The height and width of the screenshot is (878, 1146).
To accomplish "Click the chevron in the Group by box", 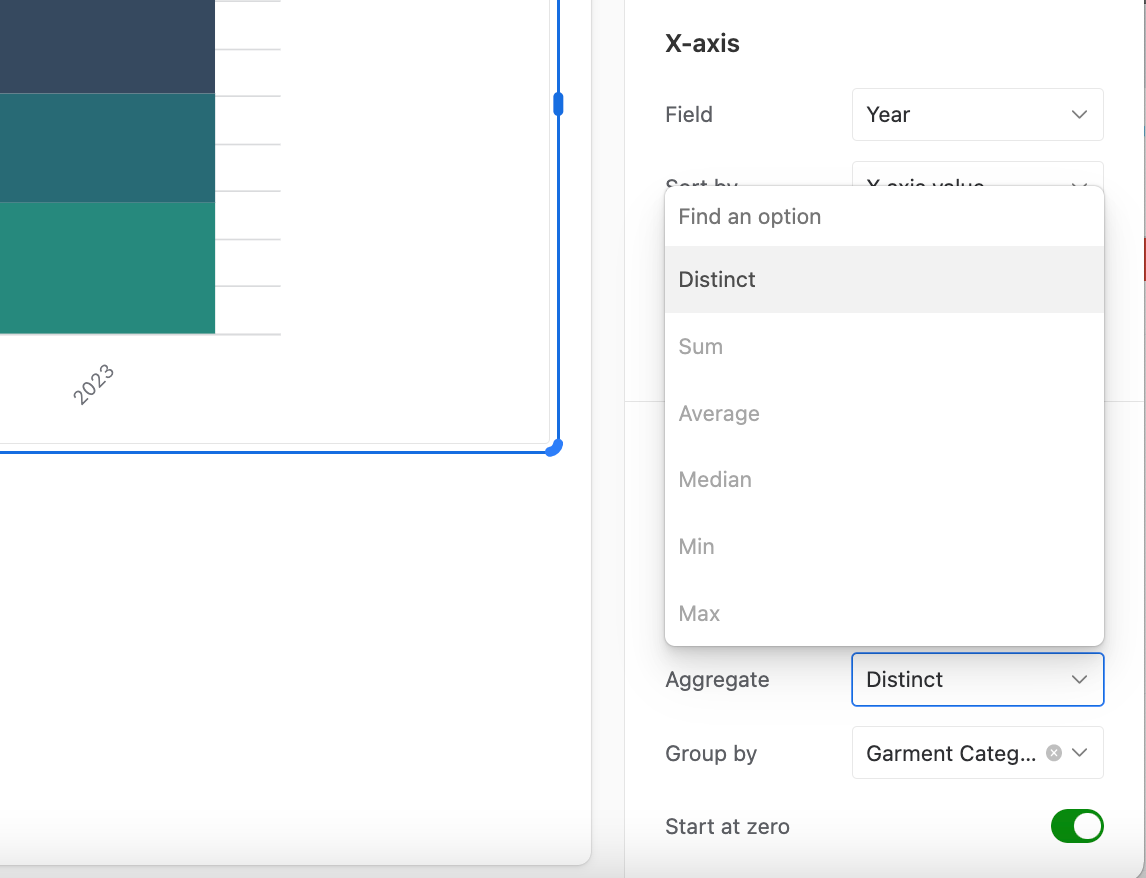I will point(1079,752).
